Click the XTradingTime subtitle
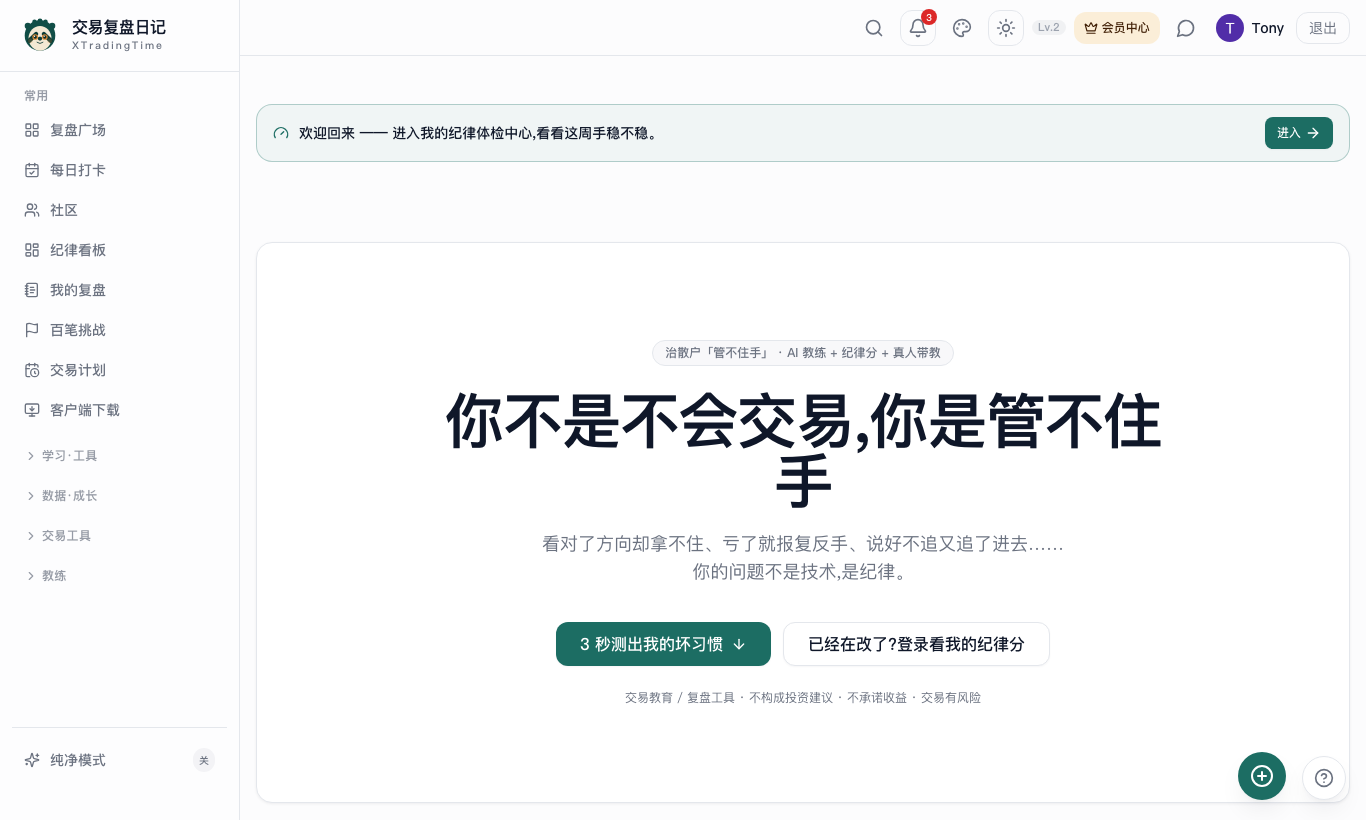The width and height of the screenshot is (1366, 820). tap(117, 46)
